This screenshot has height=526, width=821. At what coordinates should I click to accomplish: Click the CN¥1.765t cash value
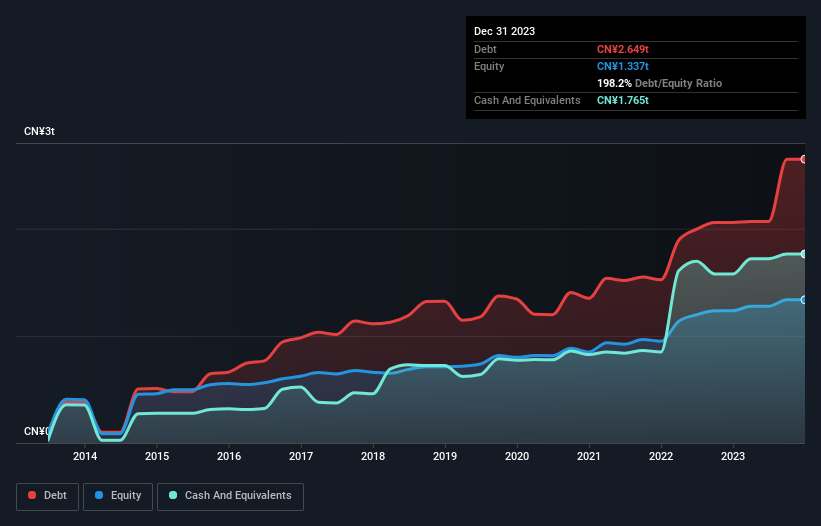[623, 100]
